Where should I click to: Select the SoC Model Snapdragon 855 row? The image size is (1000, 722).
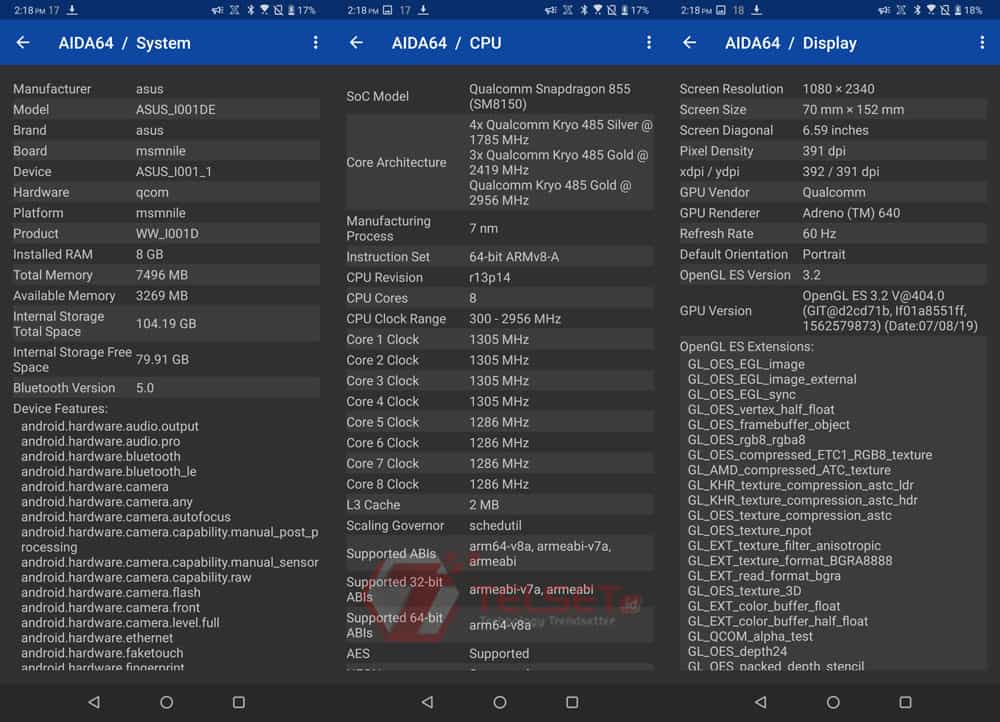click(x=499, y=96)
